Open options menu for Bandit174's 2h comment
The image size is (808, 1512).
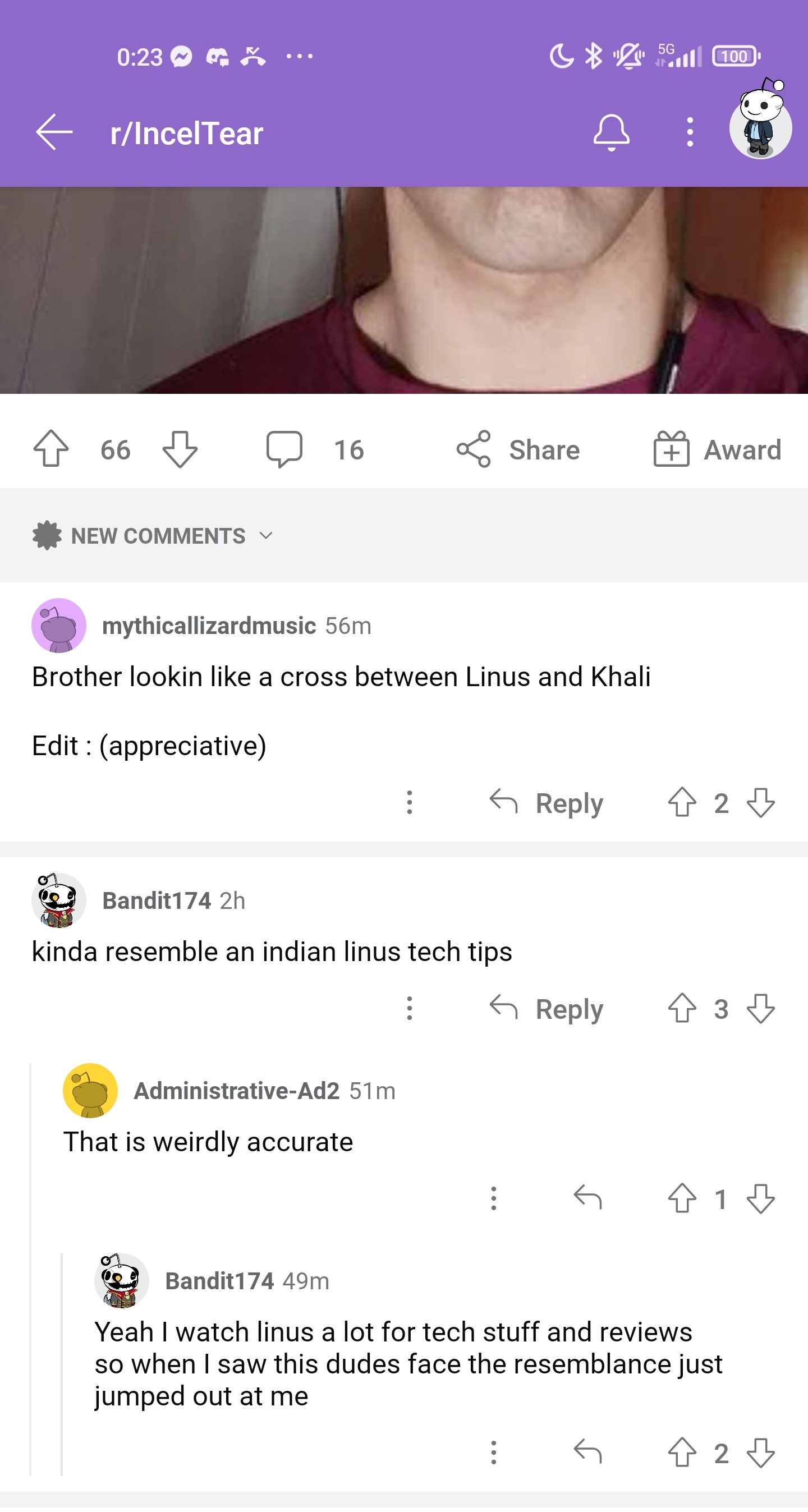pos(410,1009)
